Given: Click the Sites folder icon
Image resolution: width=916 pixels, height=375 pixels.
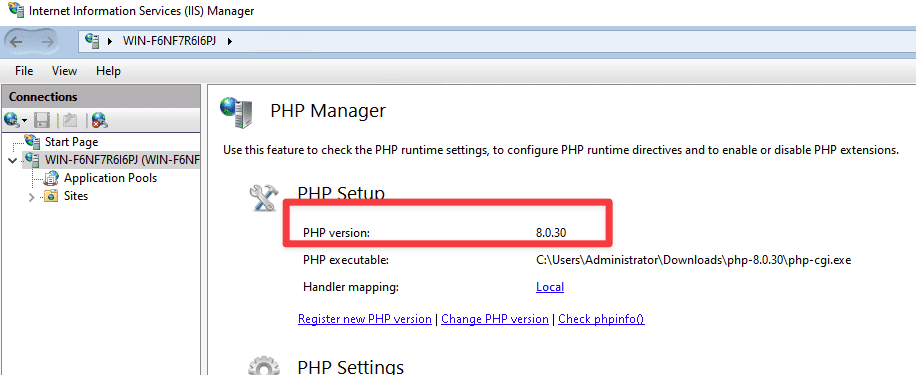Looking at the screenshot, I should click(51, 196).
